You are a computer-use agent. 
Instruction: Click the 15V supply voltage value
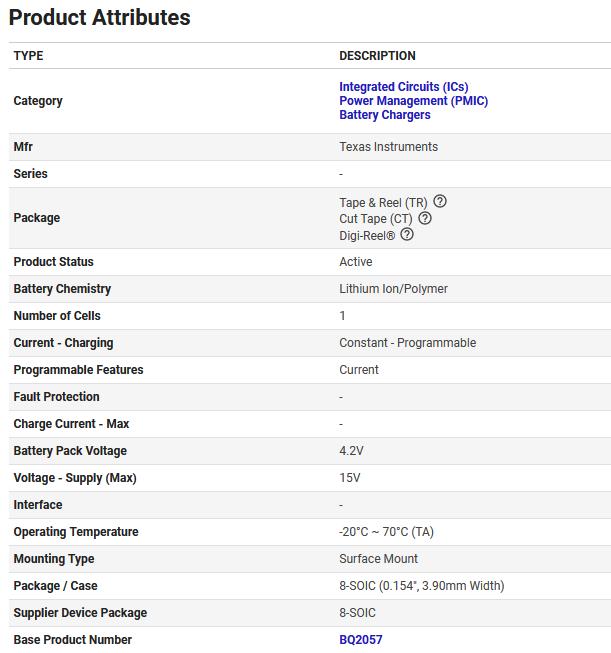pyautogui.click(x=349, y=478)
